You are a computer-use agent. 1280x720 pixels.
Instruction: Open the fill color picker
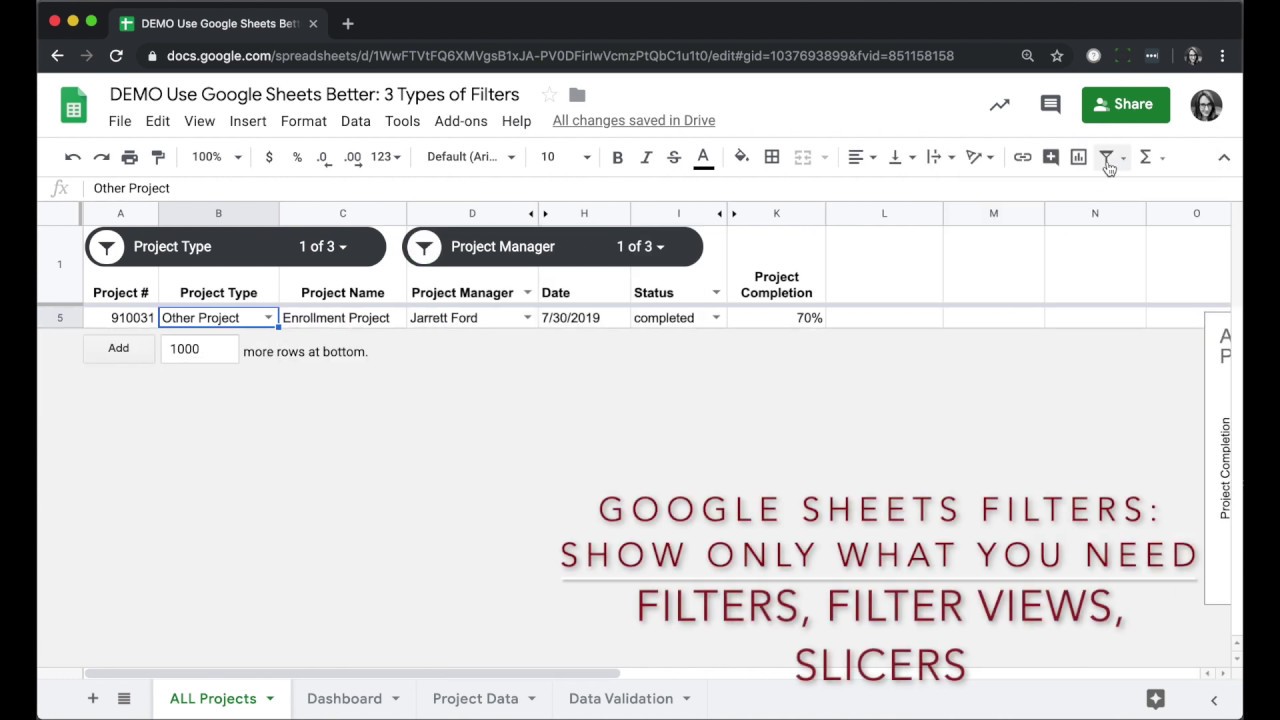tap(741, 157)
